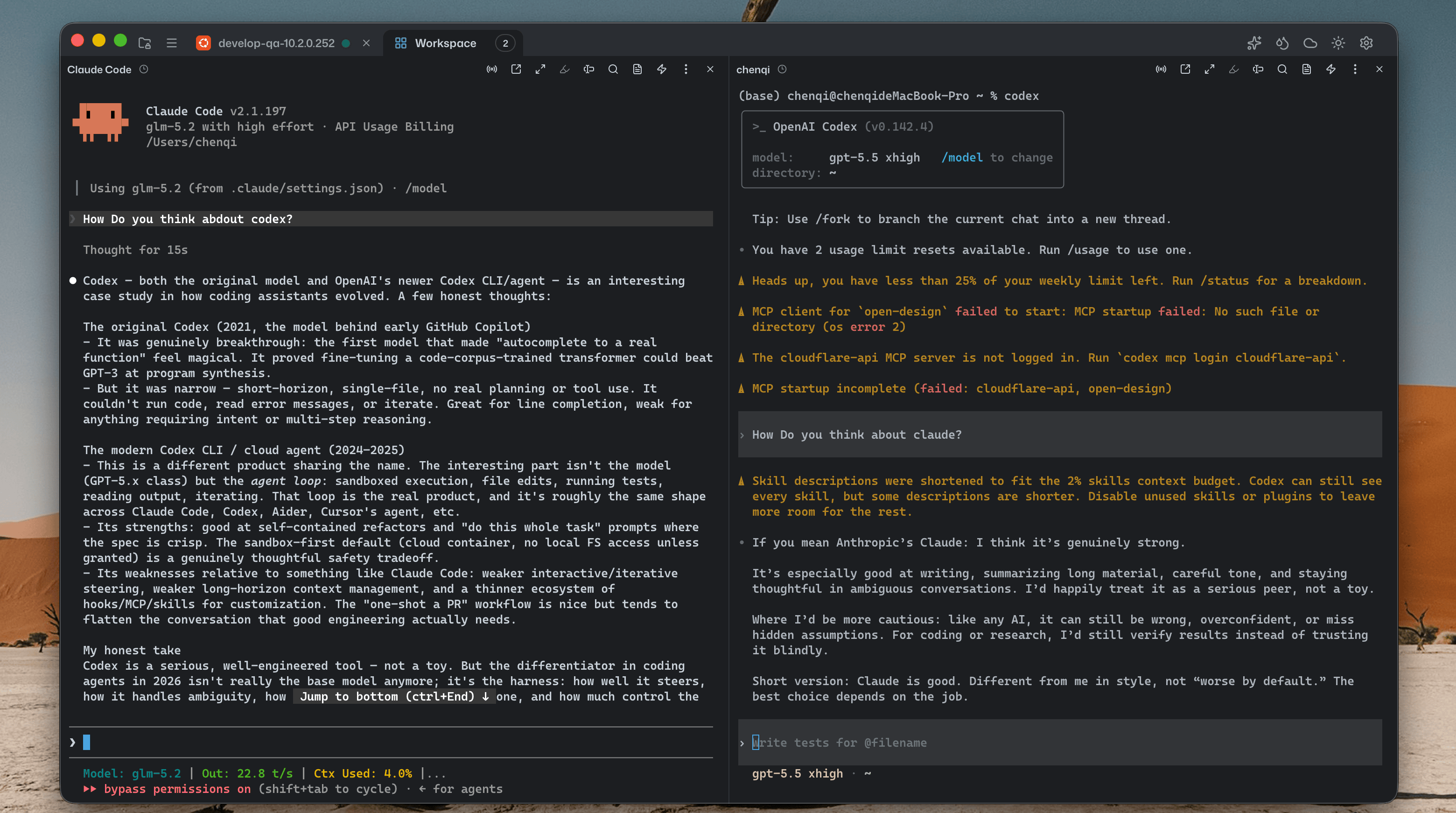Close the chenqi pane
Screen dimensions: 1456x813
tap(1379, 69)
